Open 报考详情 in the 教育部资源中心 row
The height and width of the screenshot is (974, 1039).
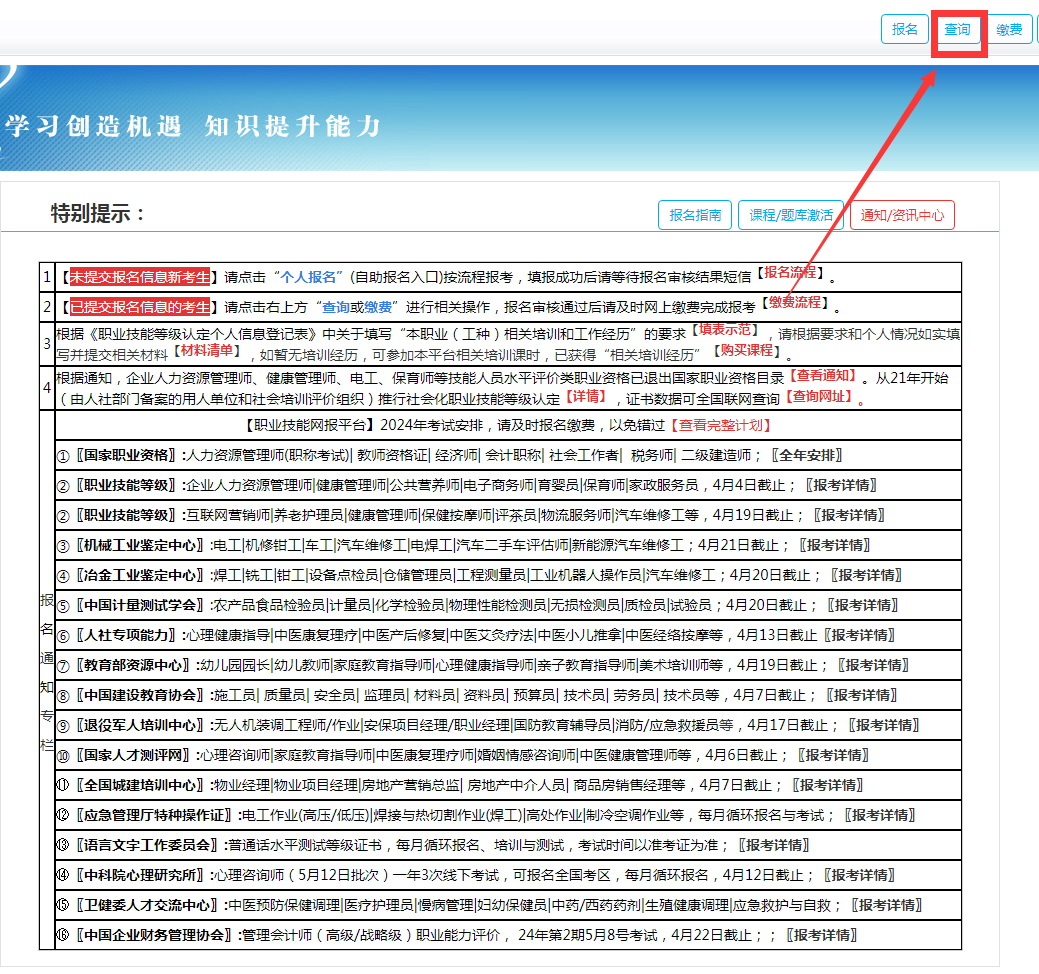873,665
